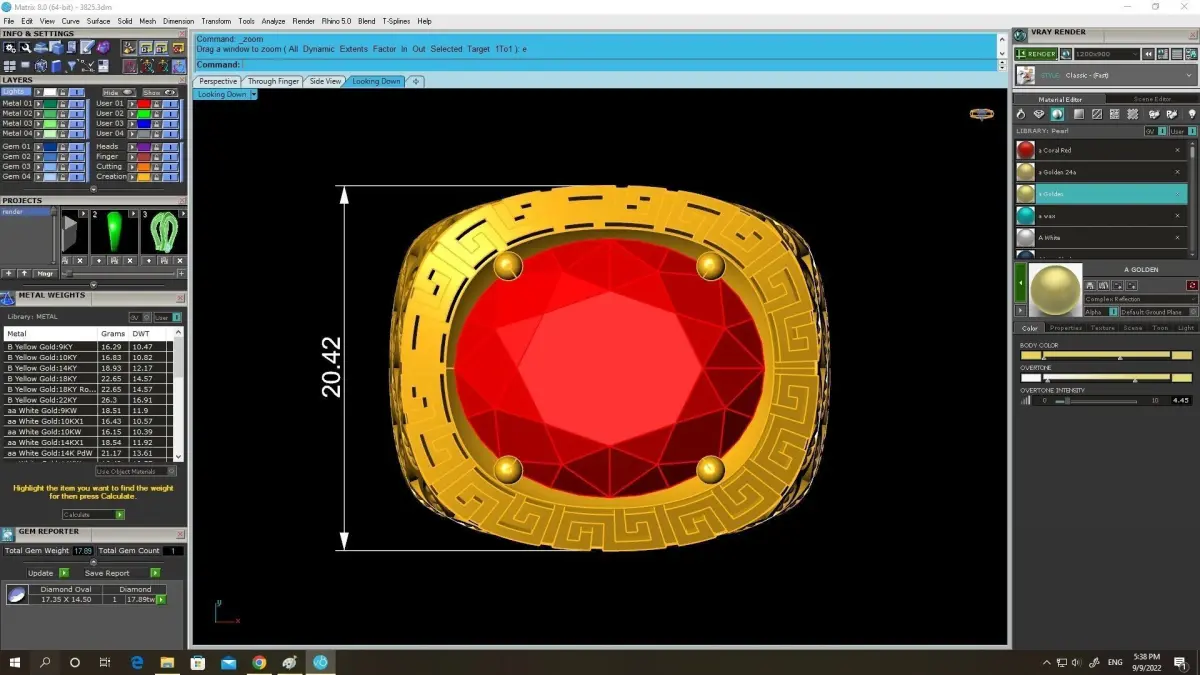Open the render resolution 1200x900 dropdown
Viewport: 1200px width, 675px height.
[1106, 54]
